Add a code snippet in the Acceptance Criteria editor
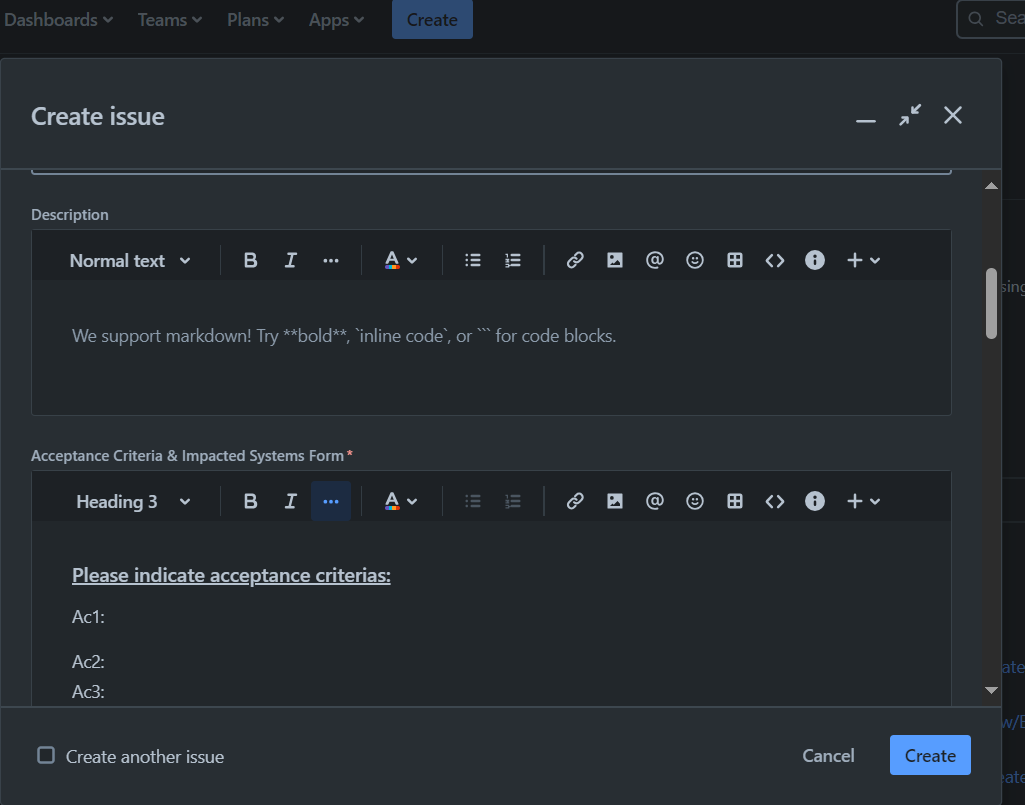 [775, 501]
